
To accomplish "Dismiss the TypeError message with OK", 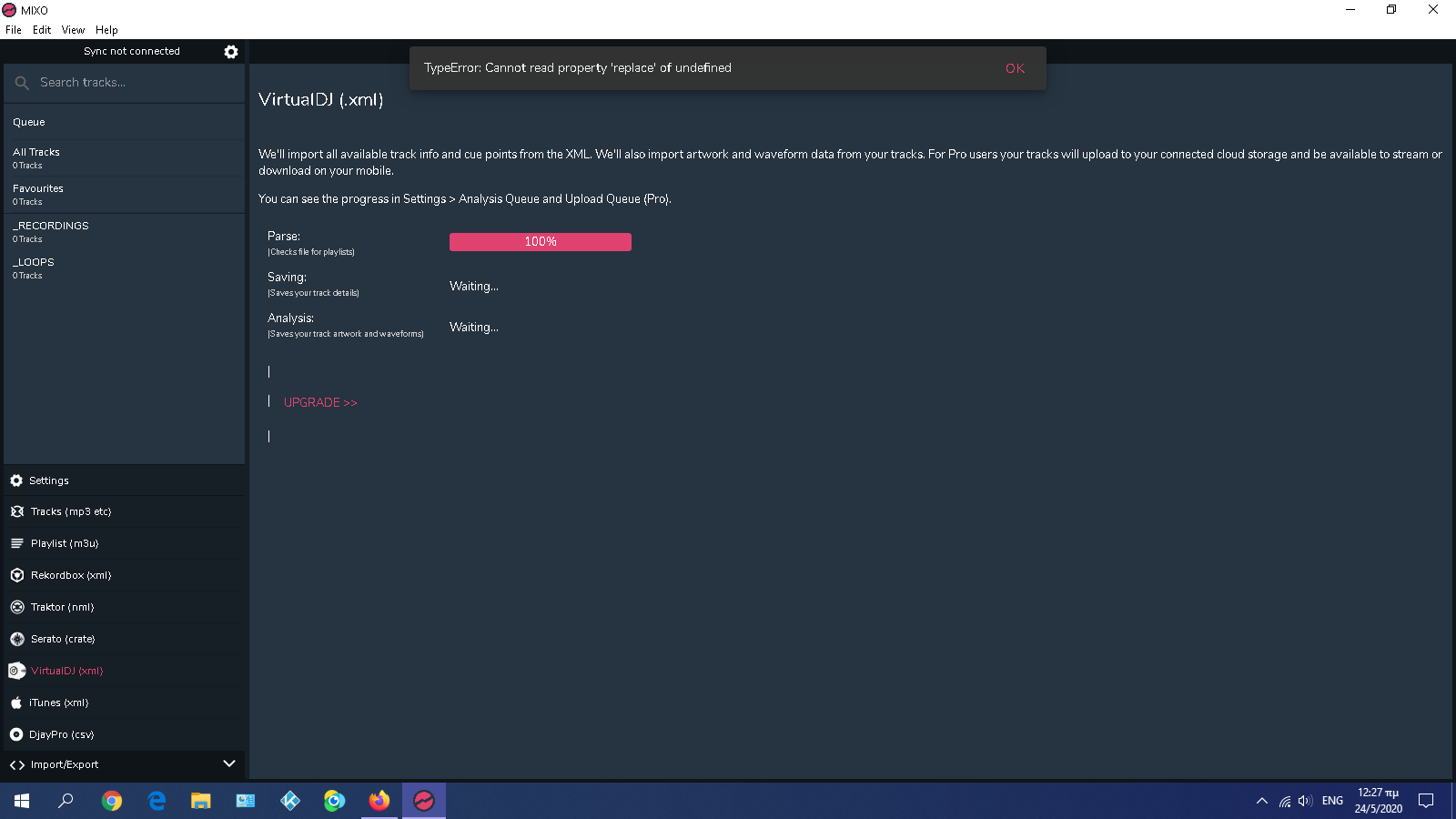I will pos(1015,68).
